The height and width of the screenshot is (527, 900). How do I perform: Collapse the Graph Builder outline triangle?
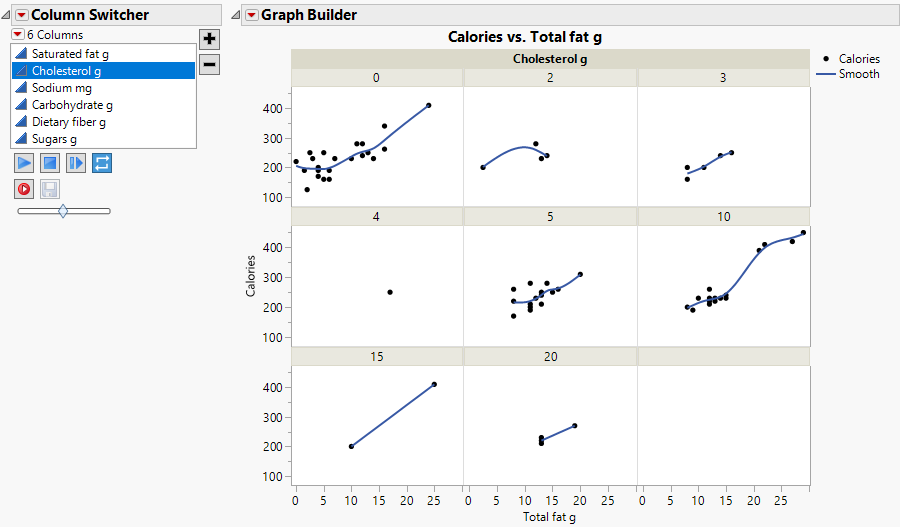click(x=236, y=15)
